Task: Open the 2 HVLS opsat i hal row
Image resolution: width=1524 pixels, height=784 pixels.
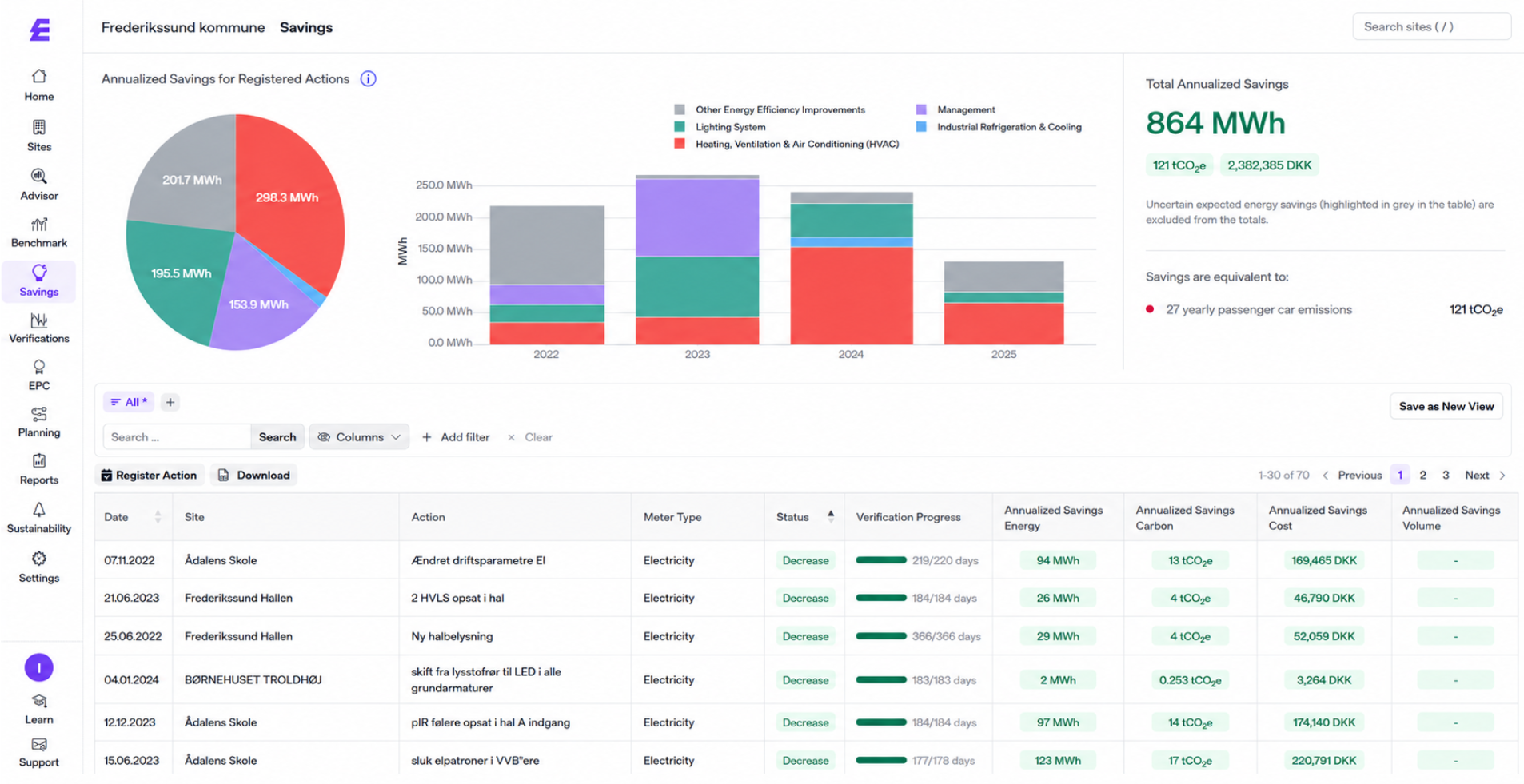Action: 806,598
